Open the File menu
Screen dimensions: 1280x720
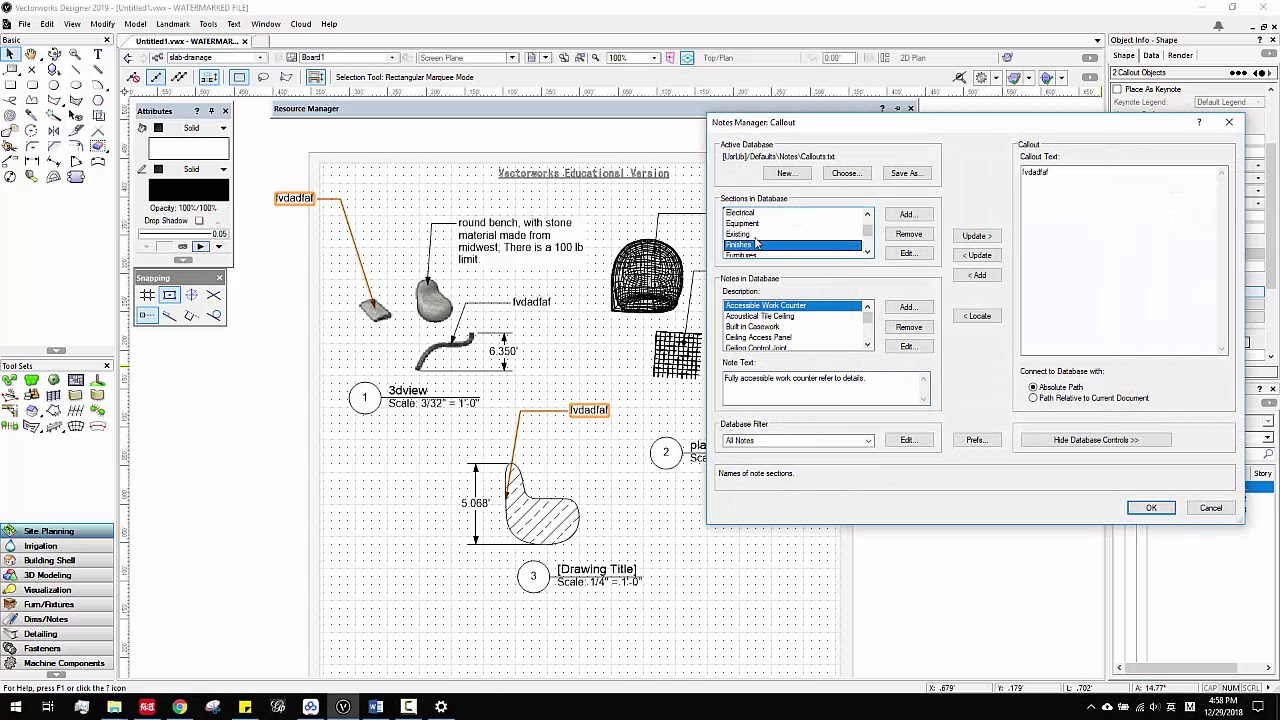[23, 24]
